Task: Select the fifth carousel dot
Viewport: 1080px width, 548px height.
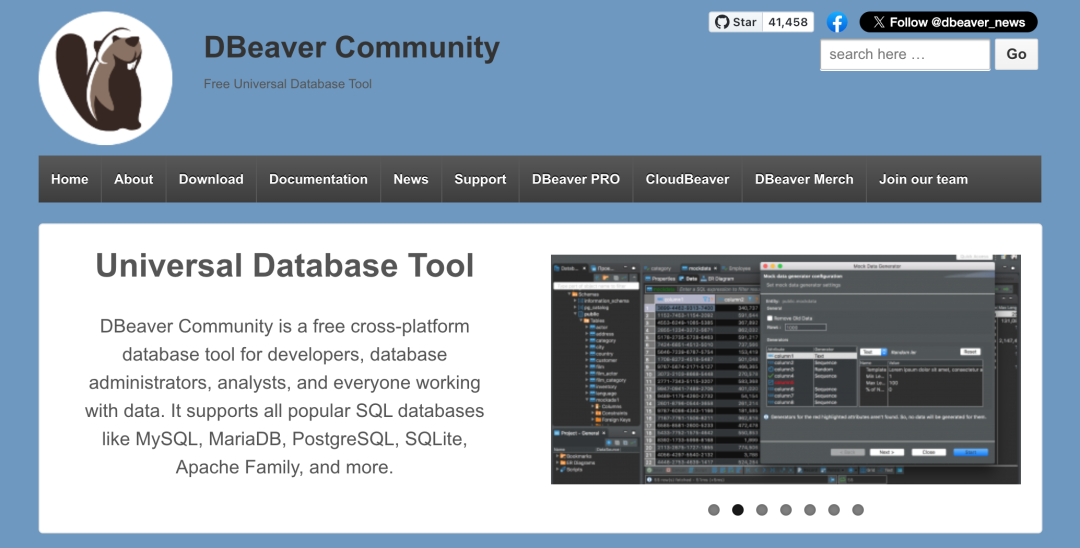Action: (810, 510)
